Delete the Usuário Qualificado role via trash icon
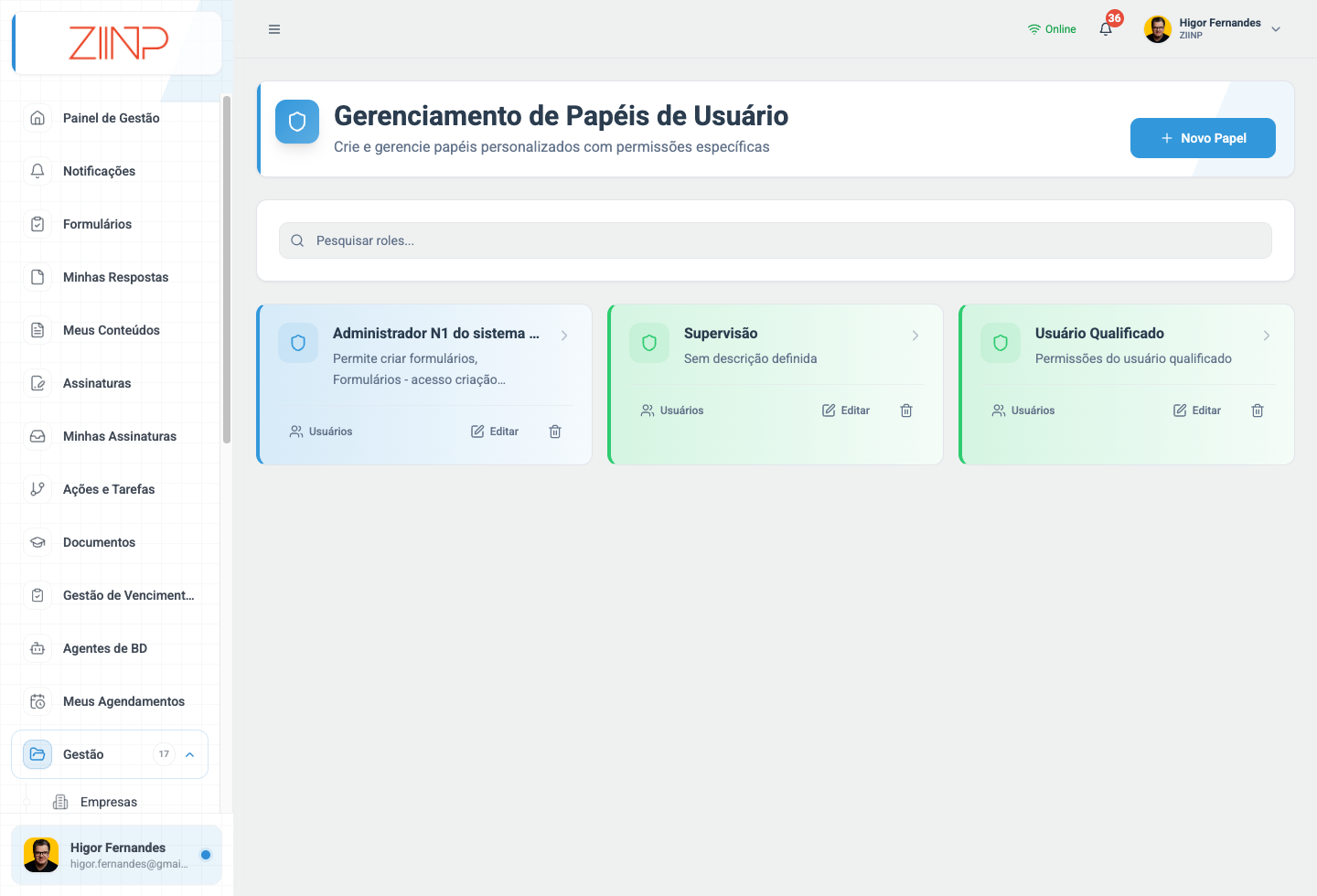 1258,411
